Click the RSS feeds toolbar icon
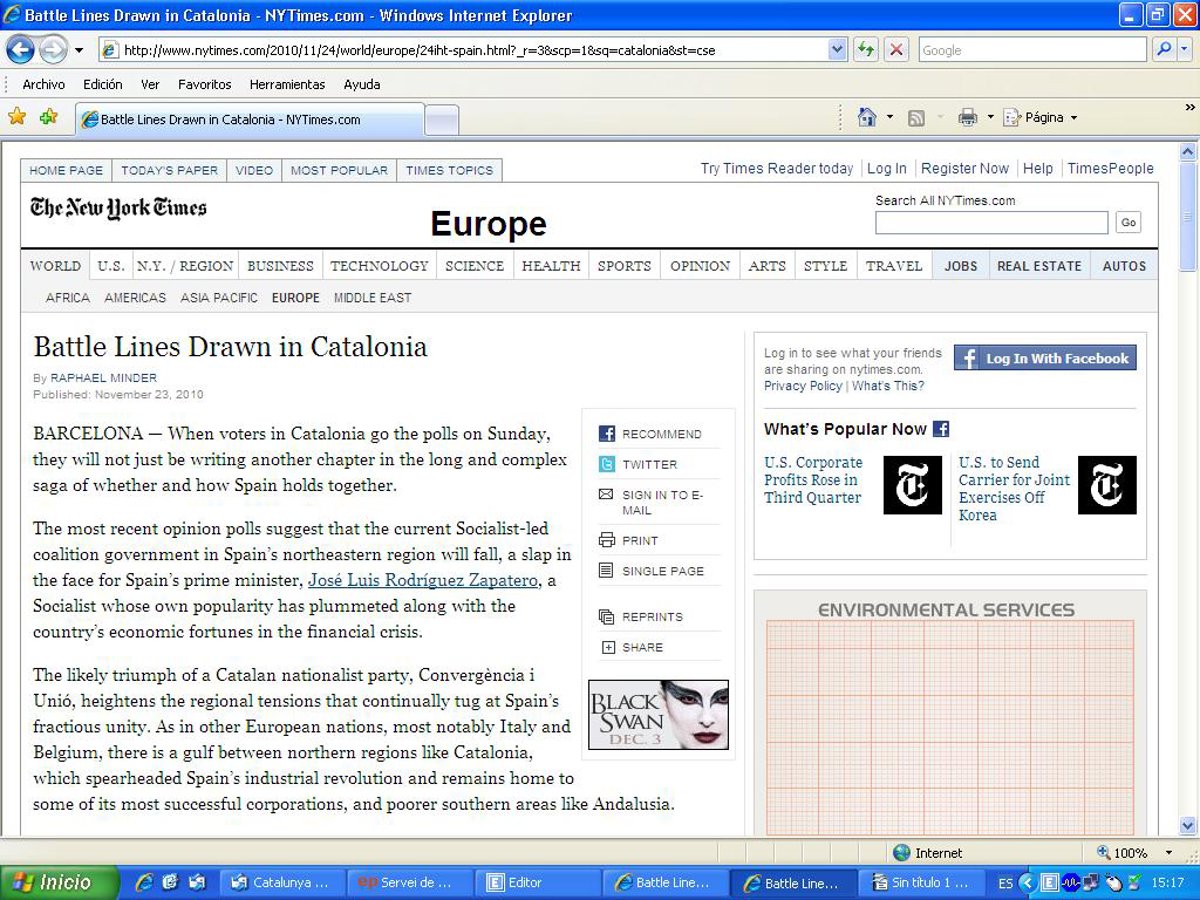Viewport: 1200px width, 900px height. point(916,118)
